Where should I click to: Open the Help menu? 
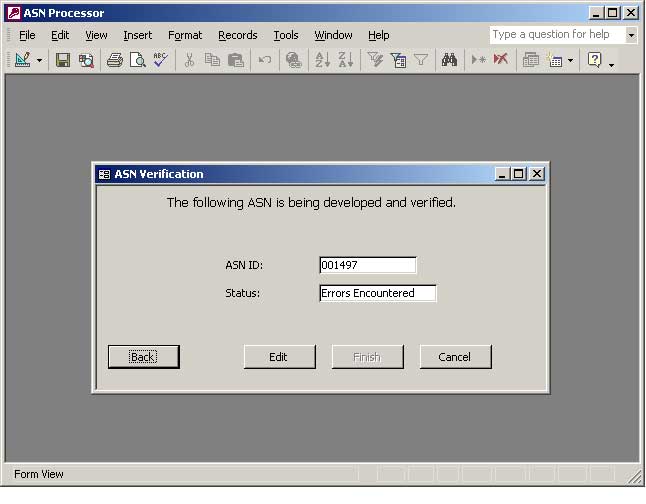click(379, 35)
